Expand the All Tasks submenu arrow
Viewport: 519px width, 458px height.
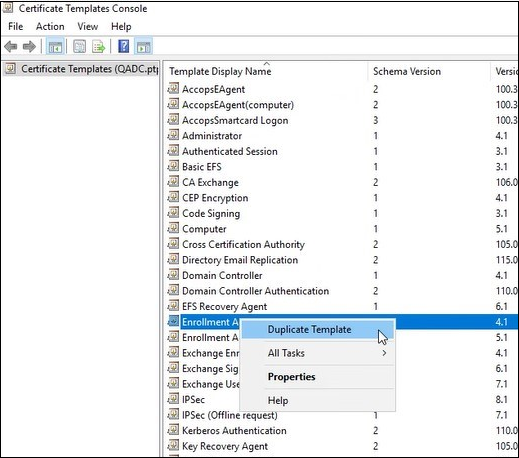click(384, 353)
